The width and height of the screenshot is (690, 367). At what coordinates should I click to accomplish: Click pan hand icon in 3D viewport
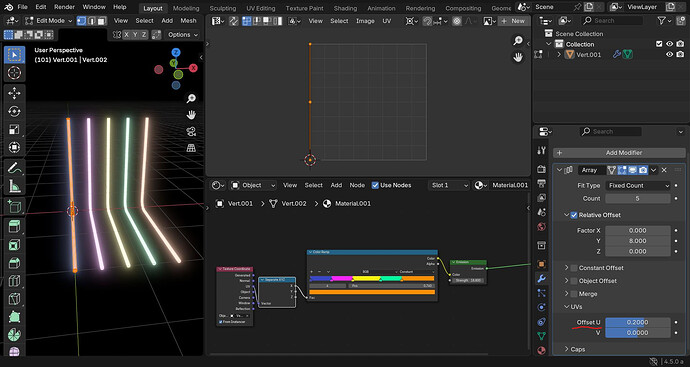(191, 115)
